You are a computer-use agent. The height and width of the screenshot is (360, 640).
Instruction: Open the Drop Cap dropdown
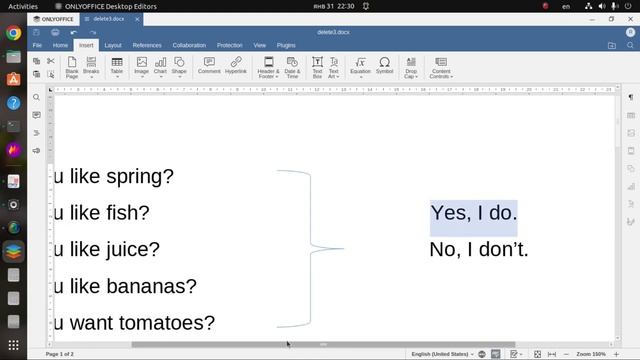click(411, 67)
